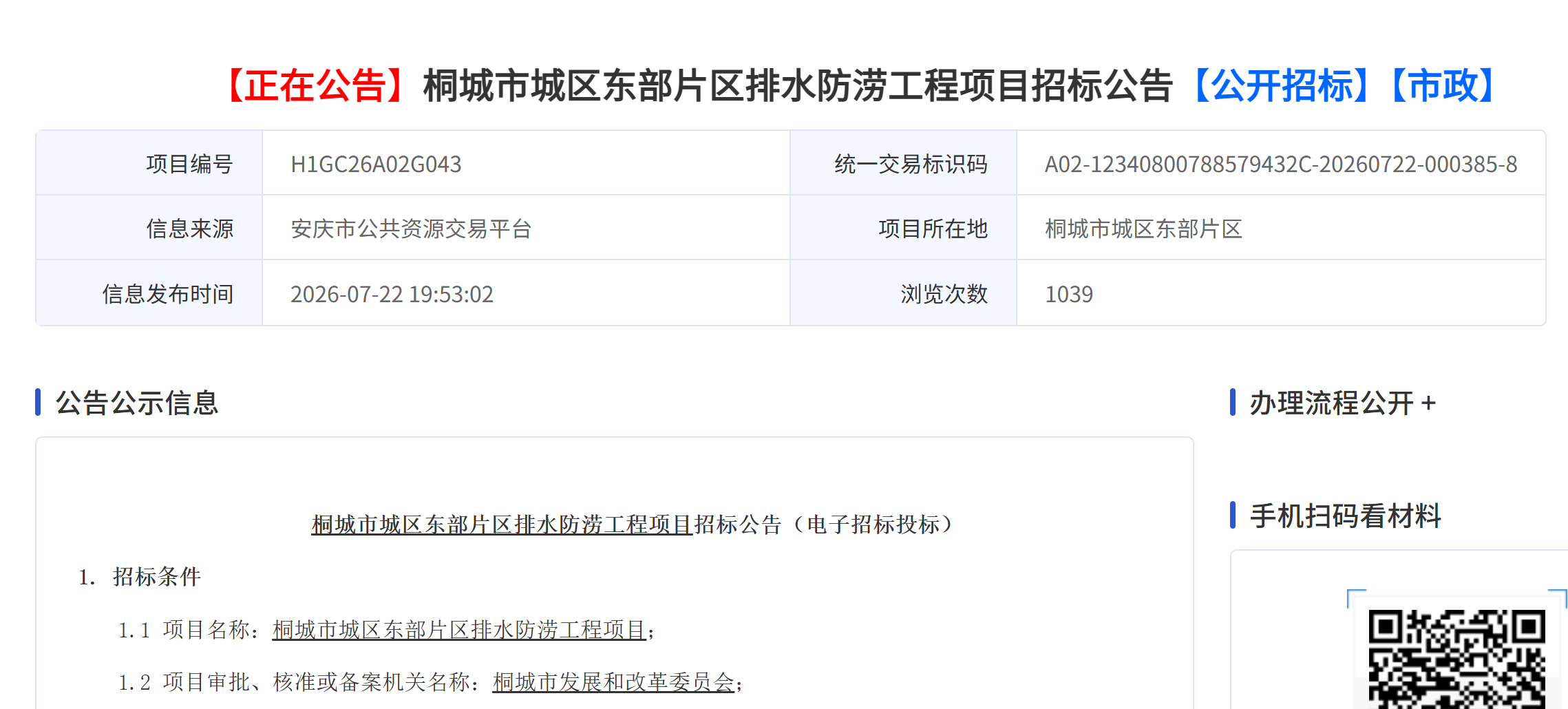Click the 项目编号 label cell
The image size is (1568, 709).
coord(149,164)
